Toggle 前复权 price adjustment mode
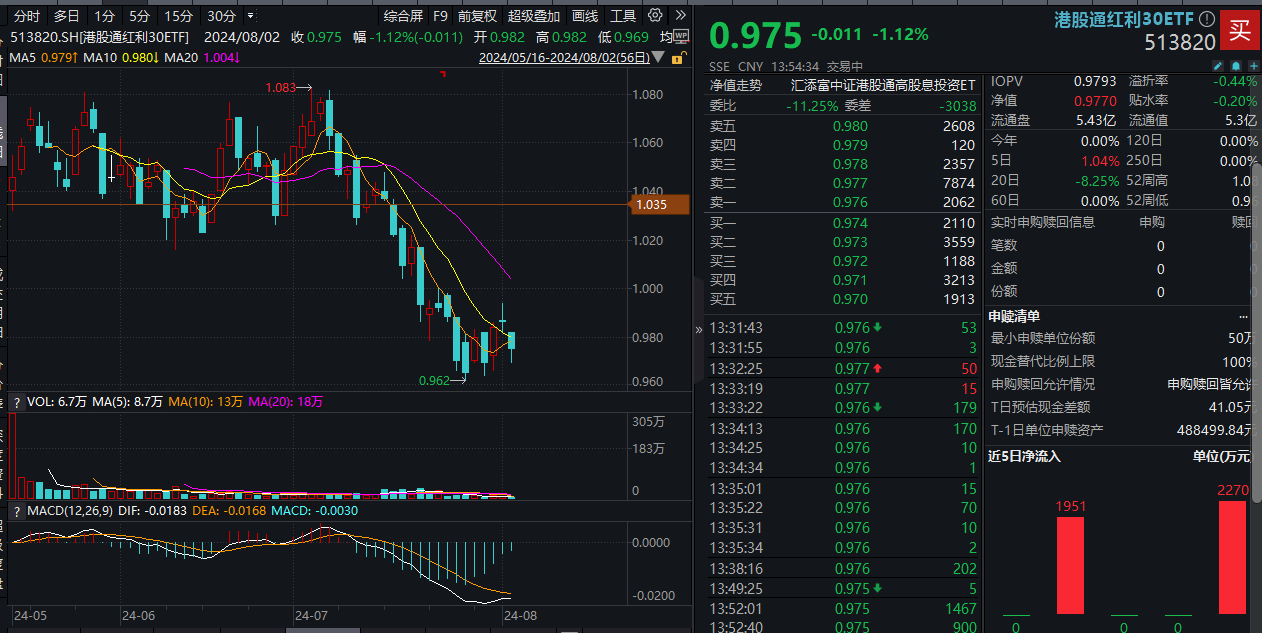Screen dimensions: 1262x633 pyautogui.click(x=475, y=15)
